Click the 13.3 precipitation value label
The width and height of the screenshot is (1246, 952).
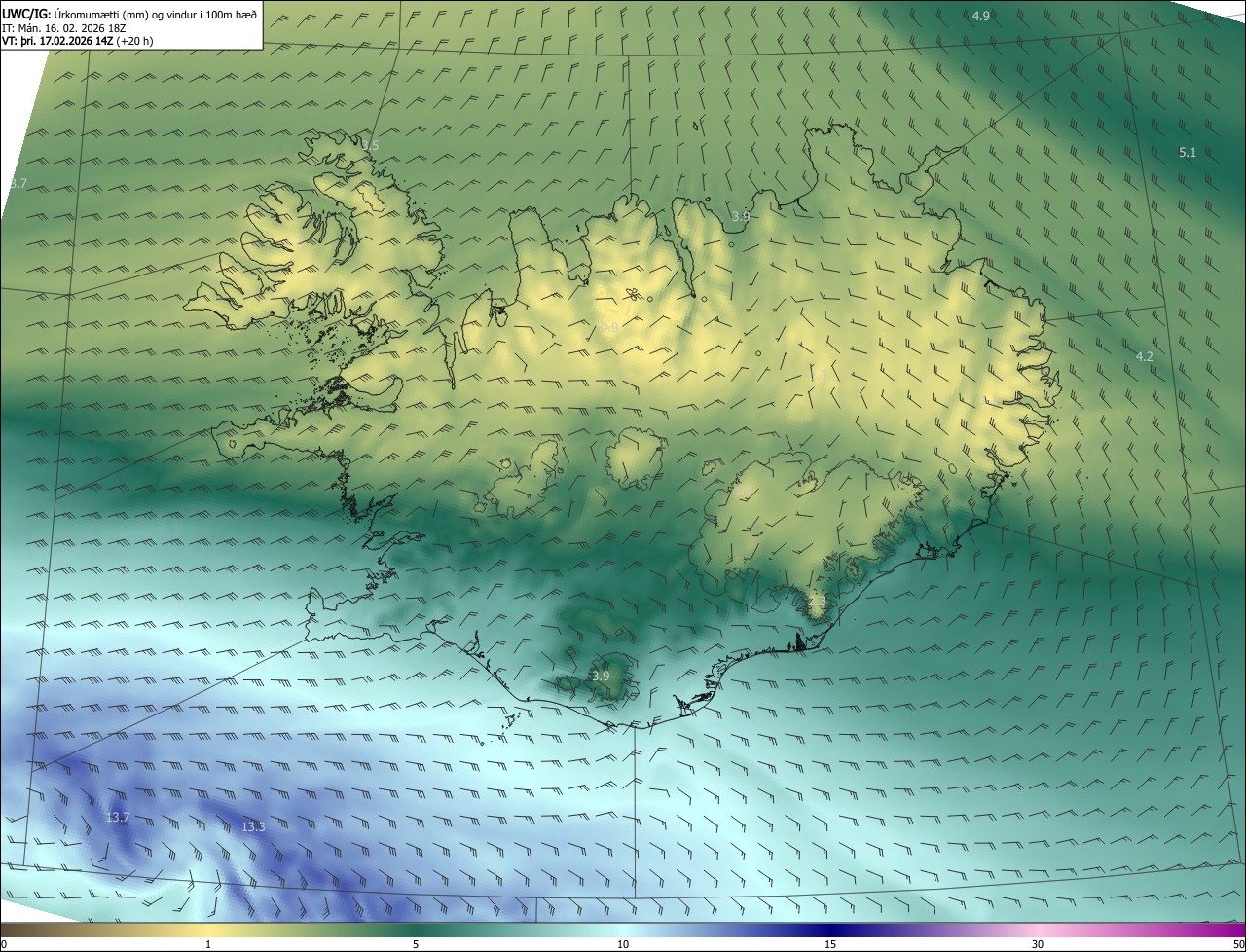(253, 826)
